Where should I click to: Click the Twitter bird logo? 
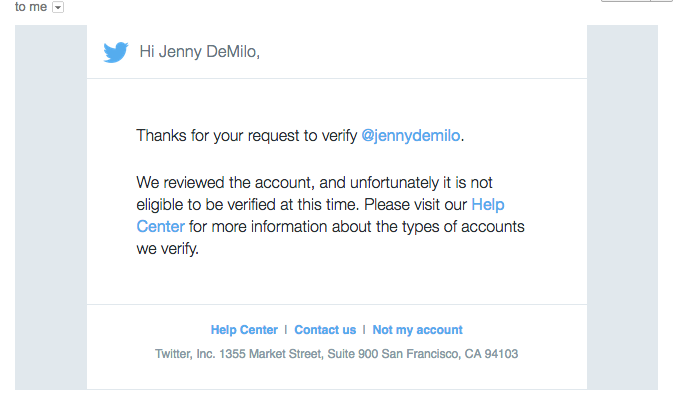pos(116,52)
